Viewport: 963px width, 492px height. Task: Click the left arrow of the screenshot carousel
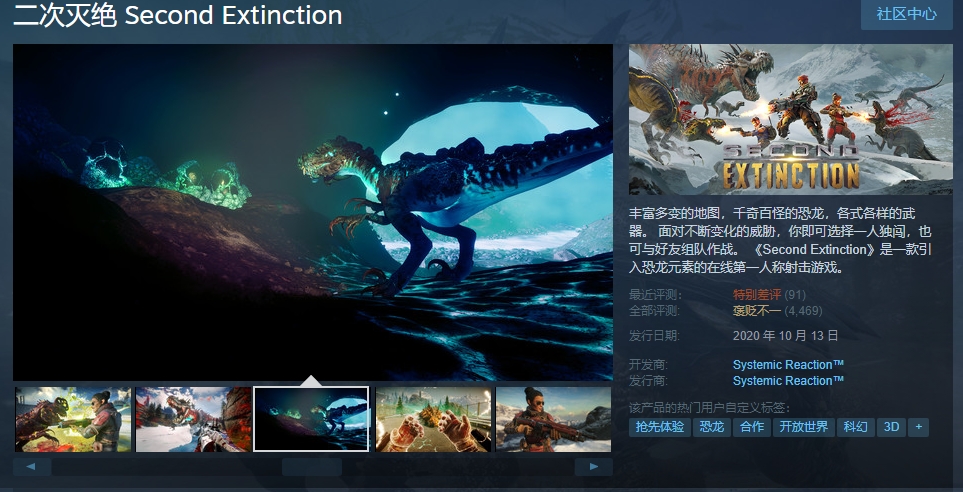click(x=31, y=467)
